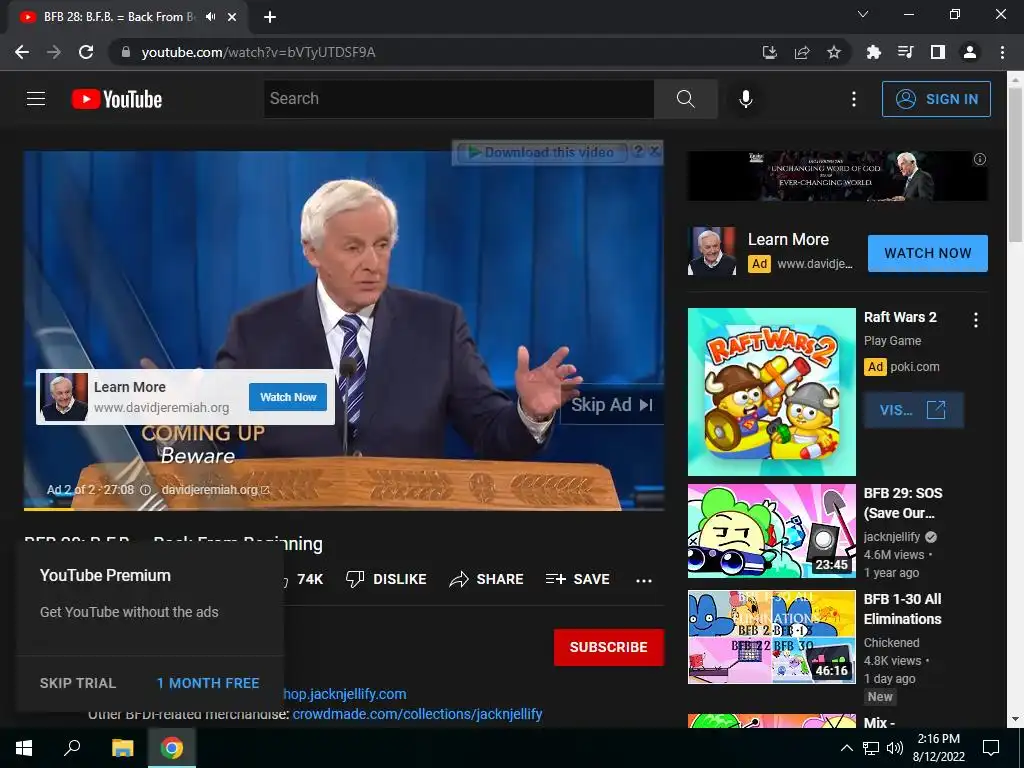Bookmark this tab with star icon
Image resolution: width=1024 pixels, height=768 pixels.
tap(834, 52)
